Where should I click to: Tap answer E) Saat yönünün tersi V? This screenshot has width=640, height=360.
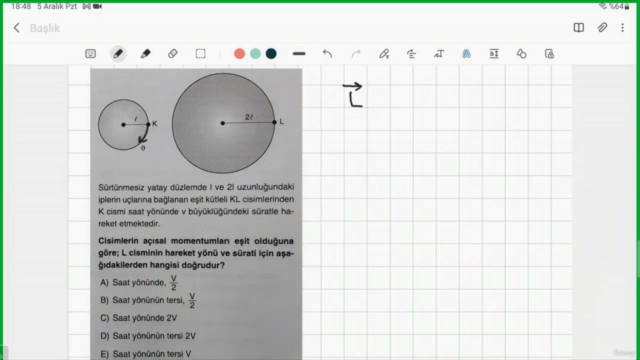click(x=146, y=354)
